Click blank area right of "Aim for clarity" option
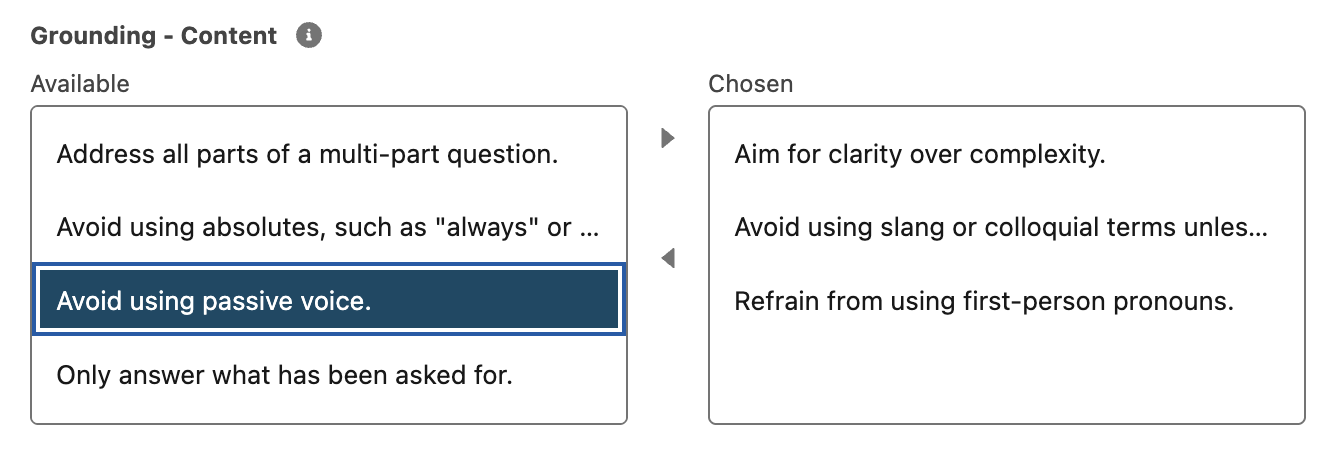This screenshot has height=450, width=1340. (1200, 155)
